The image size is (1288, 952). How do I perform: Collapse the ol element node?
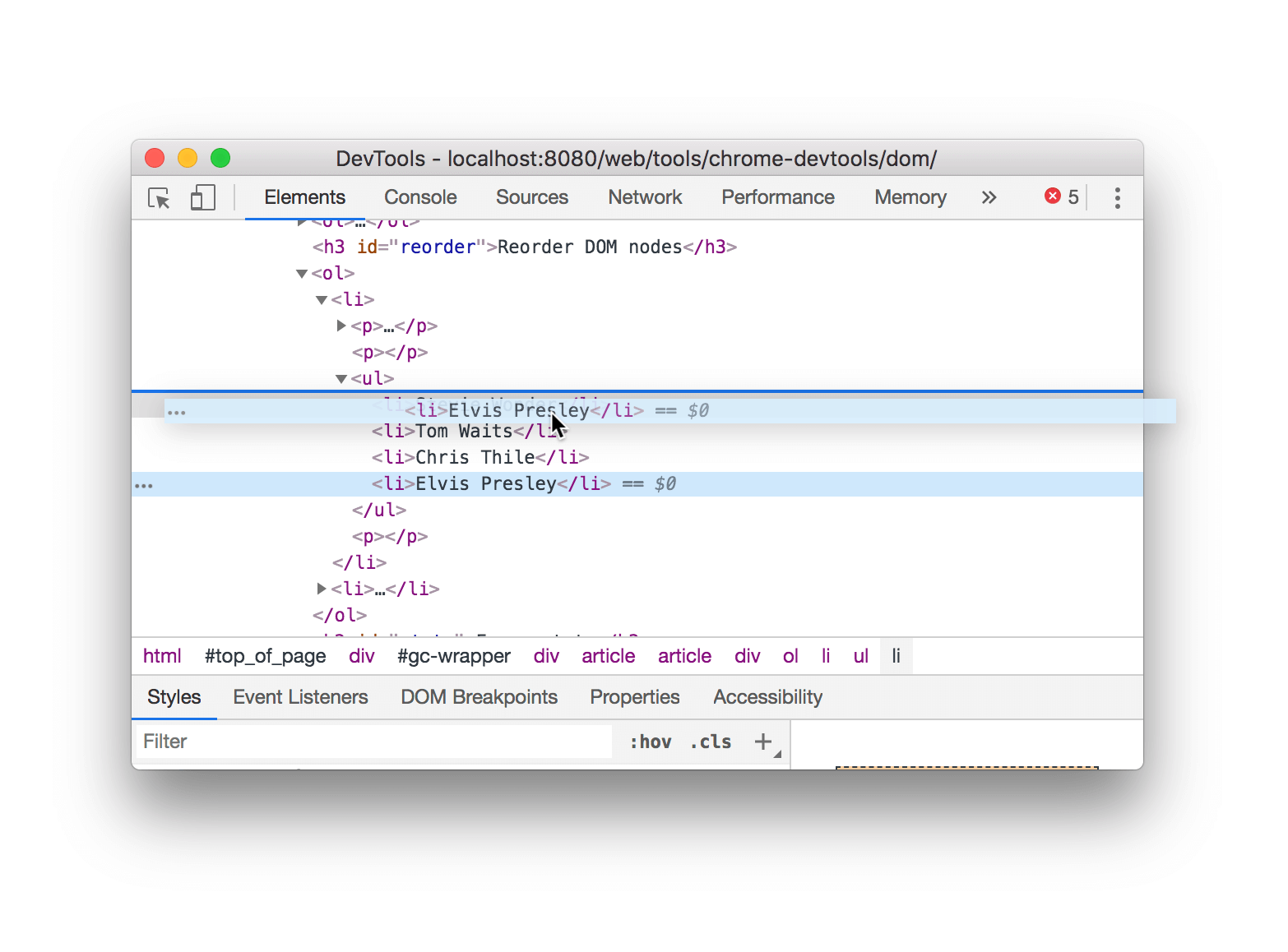click(x=301, y=273)
